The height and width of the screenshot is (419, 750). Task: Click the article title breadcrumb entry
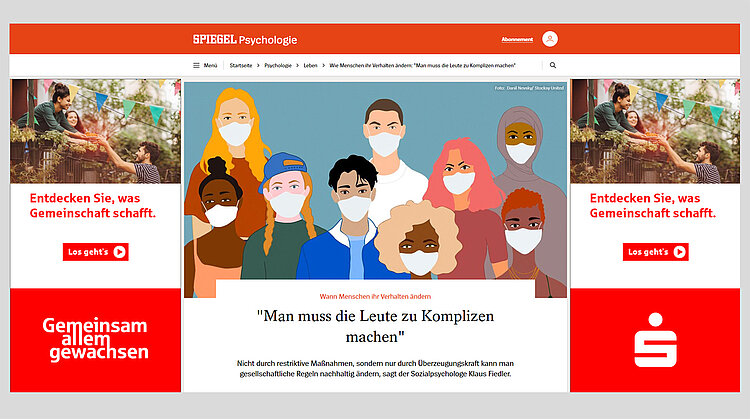coord(422,66)
